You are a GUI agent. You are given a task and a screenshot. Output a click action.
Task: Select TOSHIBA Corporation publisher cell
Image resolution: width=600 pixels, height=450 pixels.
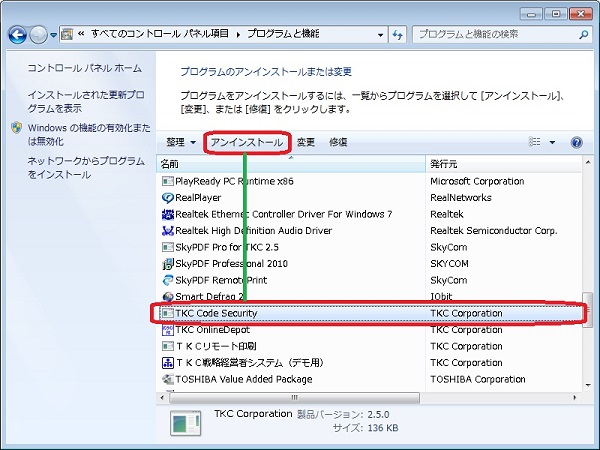478,379
